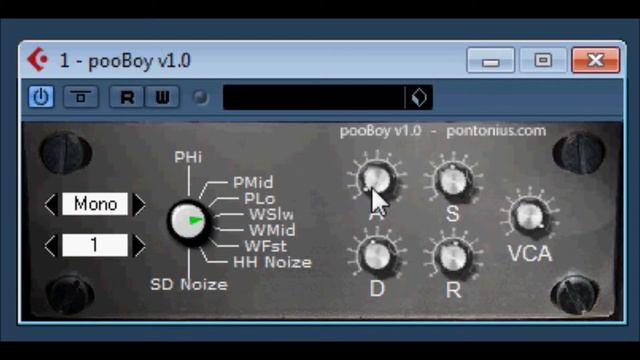Enable Read automation R button
Viewport: 640px width, 360px height.
click(x=127, y=97)
